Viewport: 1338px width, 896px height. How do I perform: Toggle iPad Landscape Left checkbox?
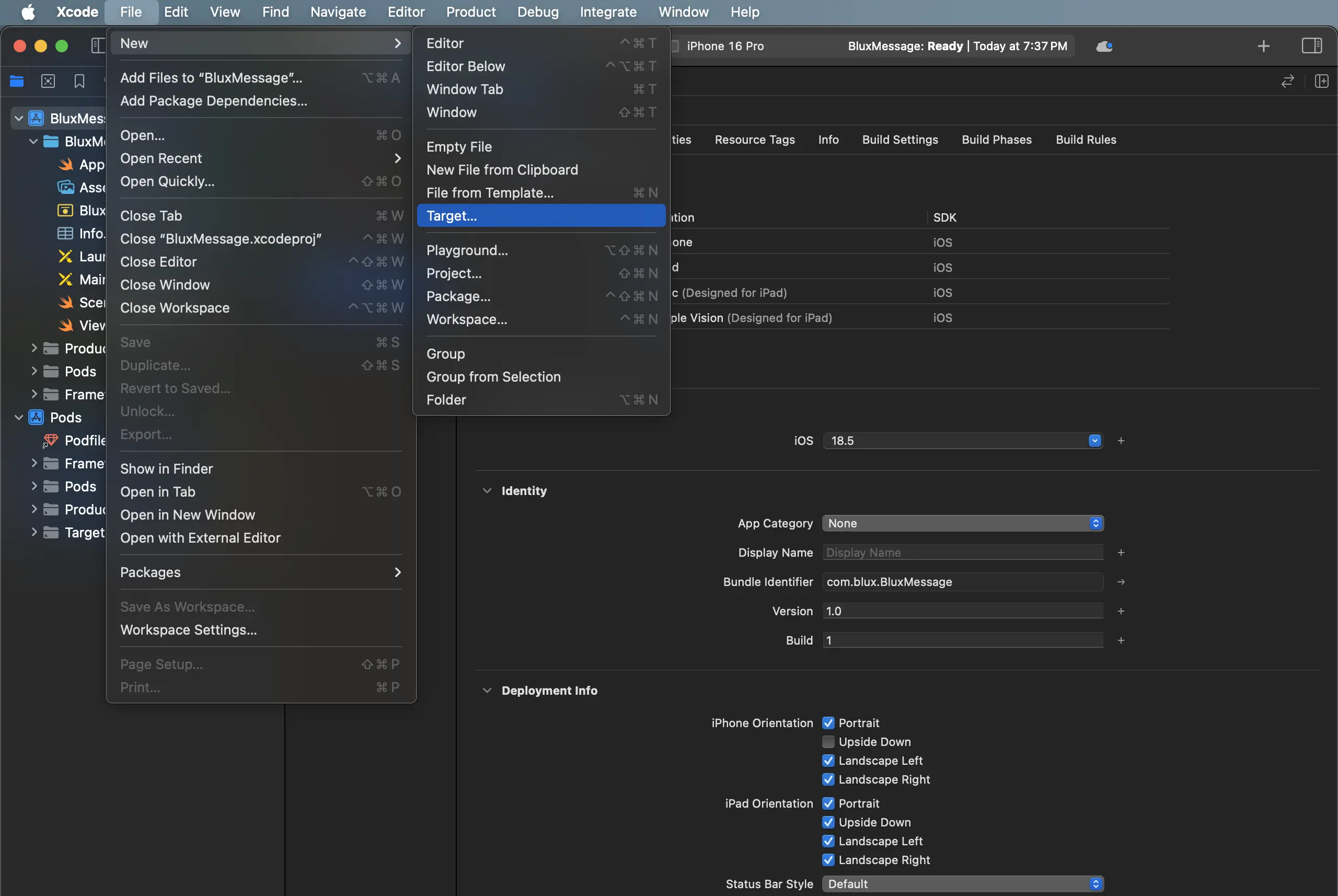pos(828,841)
